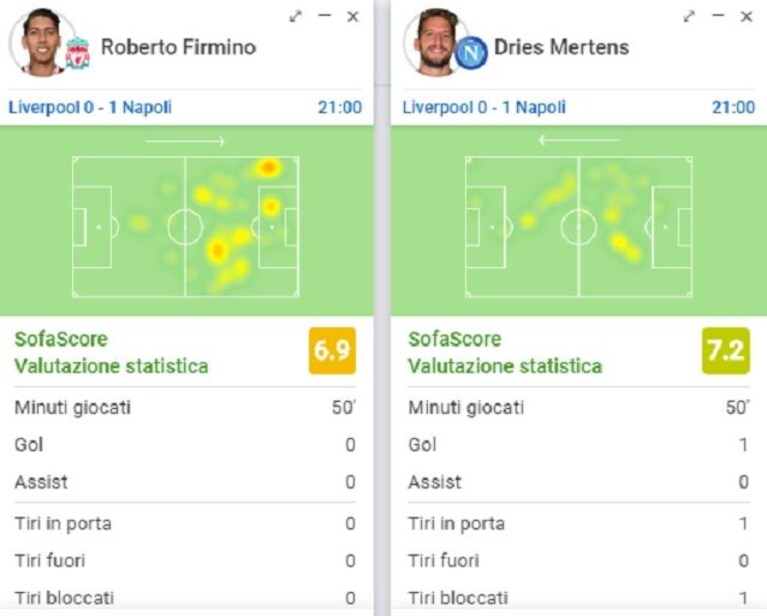Minimize the Dries Mertens panel
Screen dimensions: 767x616
pyautogui.click(x=718, y=15)
